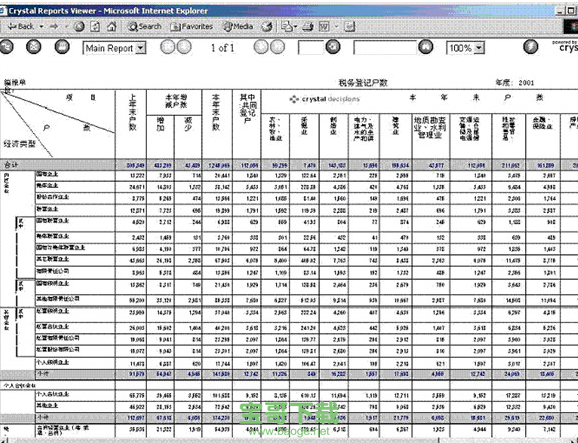This screenshot has height=443, width=578.
Task: Open the Mail toolbar menu
Action: [289, 27]
